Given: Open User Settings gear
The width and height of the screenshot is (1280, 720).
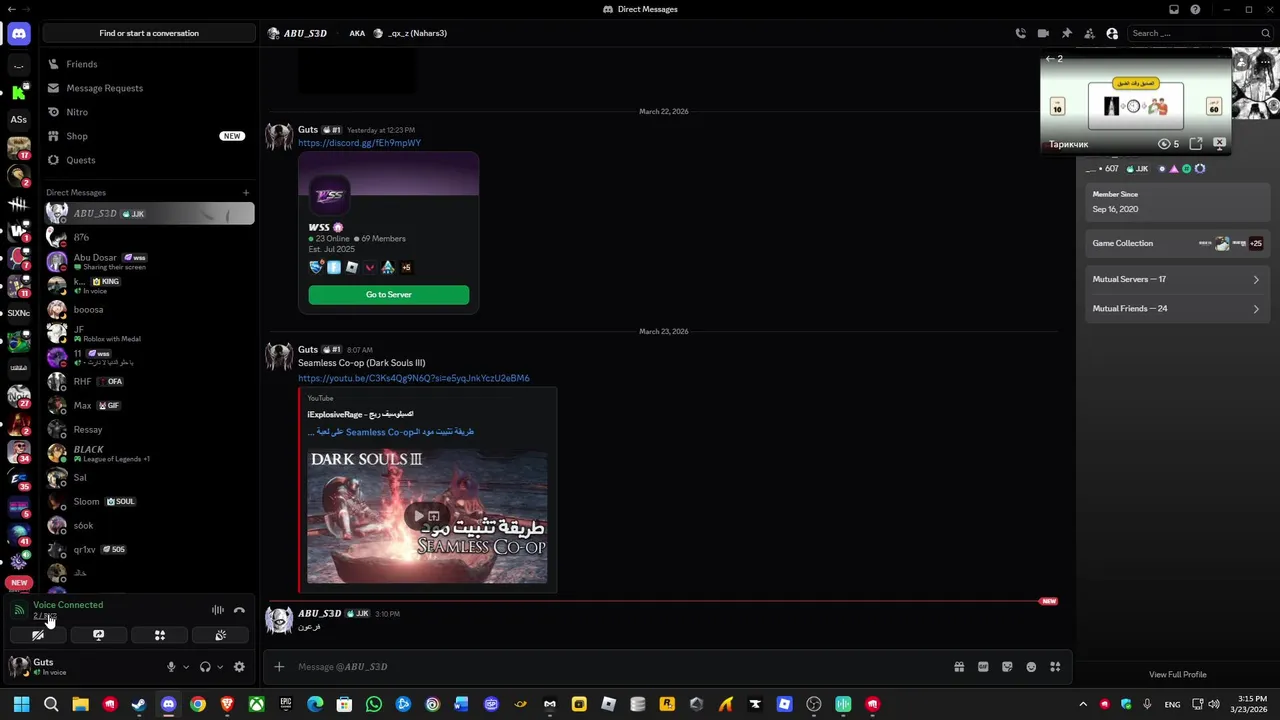Looking at the screenshot, I should coord(239,667).
